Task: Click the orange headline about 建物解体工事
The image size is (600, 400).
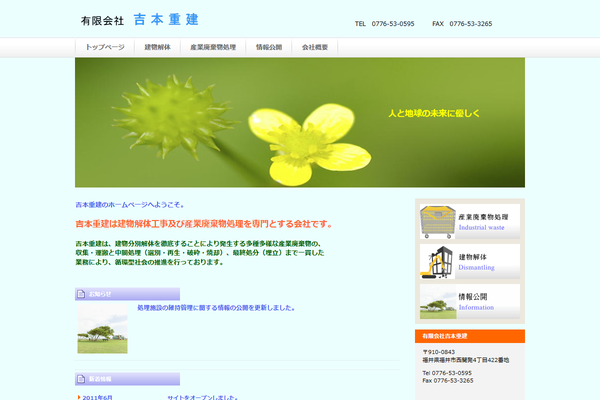Action: pyautogui.click(x=204, y=224)
